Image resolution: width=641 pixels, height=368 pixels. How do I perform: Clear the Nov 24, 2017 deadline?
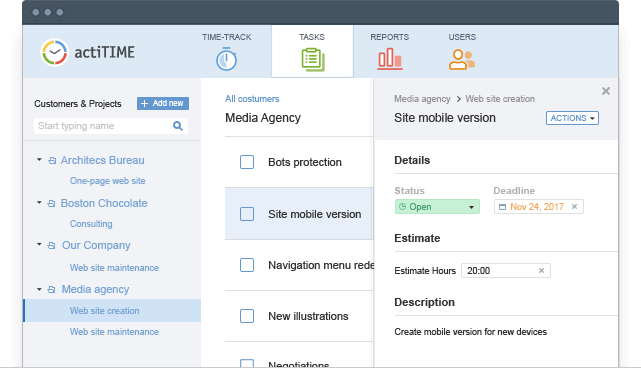tap(574, 206)
